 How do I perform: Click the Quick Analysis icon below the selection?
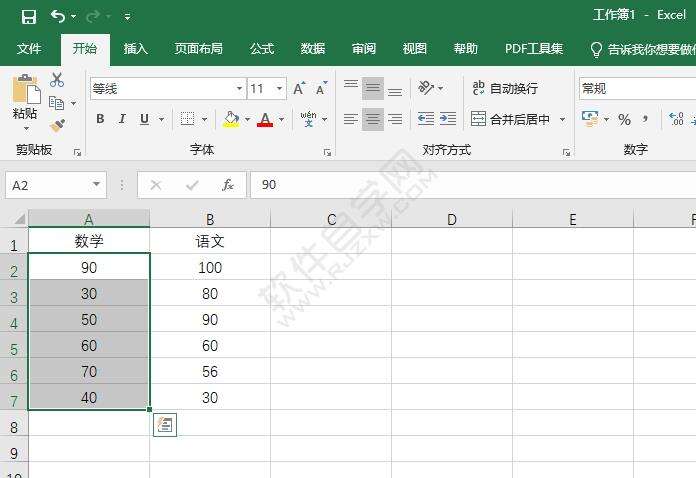(x=165, y=425)
